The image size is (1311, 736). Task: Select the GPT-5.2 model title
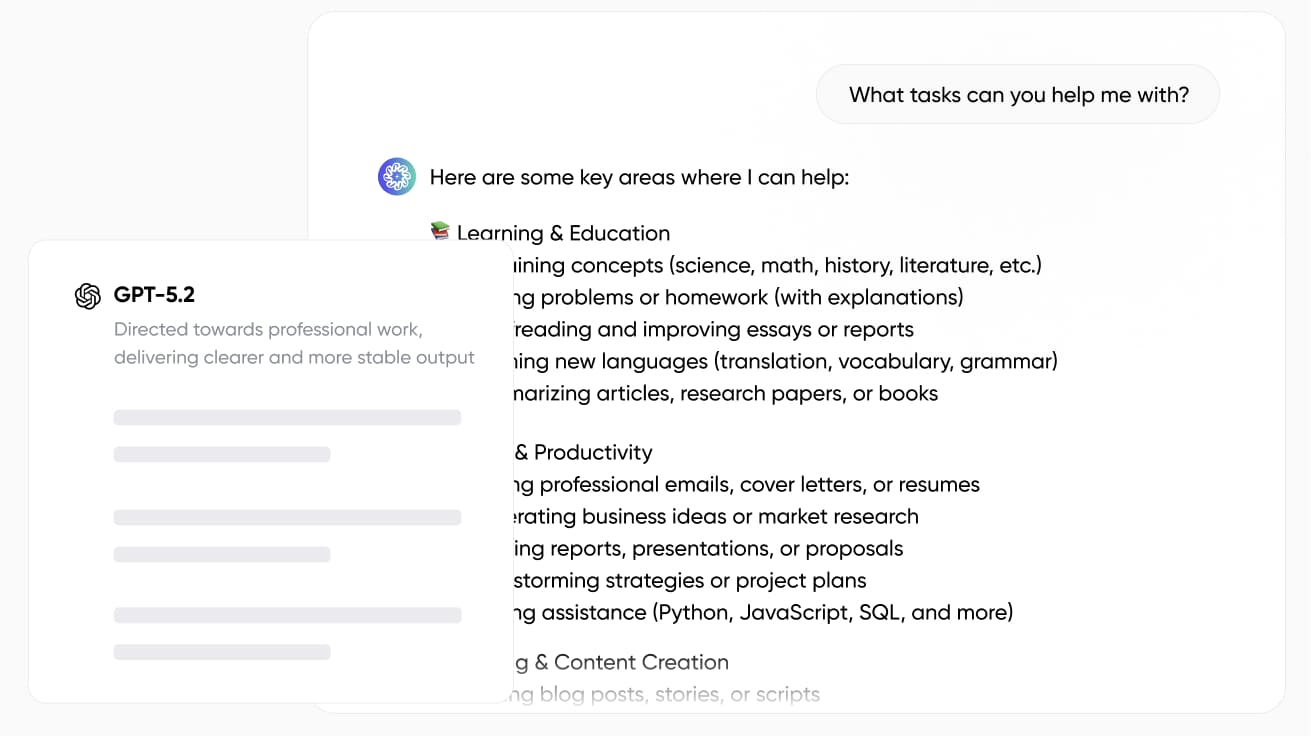[154, 296]
